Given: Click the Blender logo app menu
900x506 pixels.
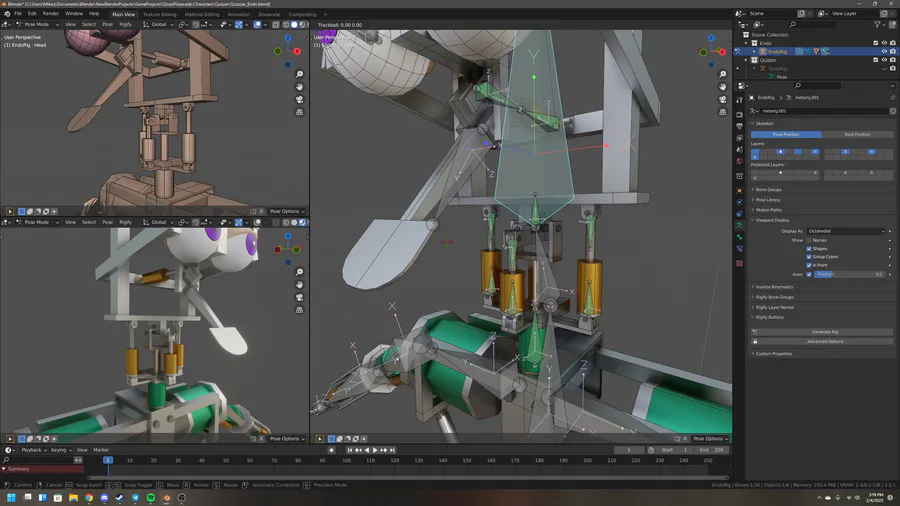Looking at the screenshot, I should point(7,14).
